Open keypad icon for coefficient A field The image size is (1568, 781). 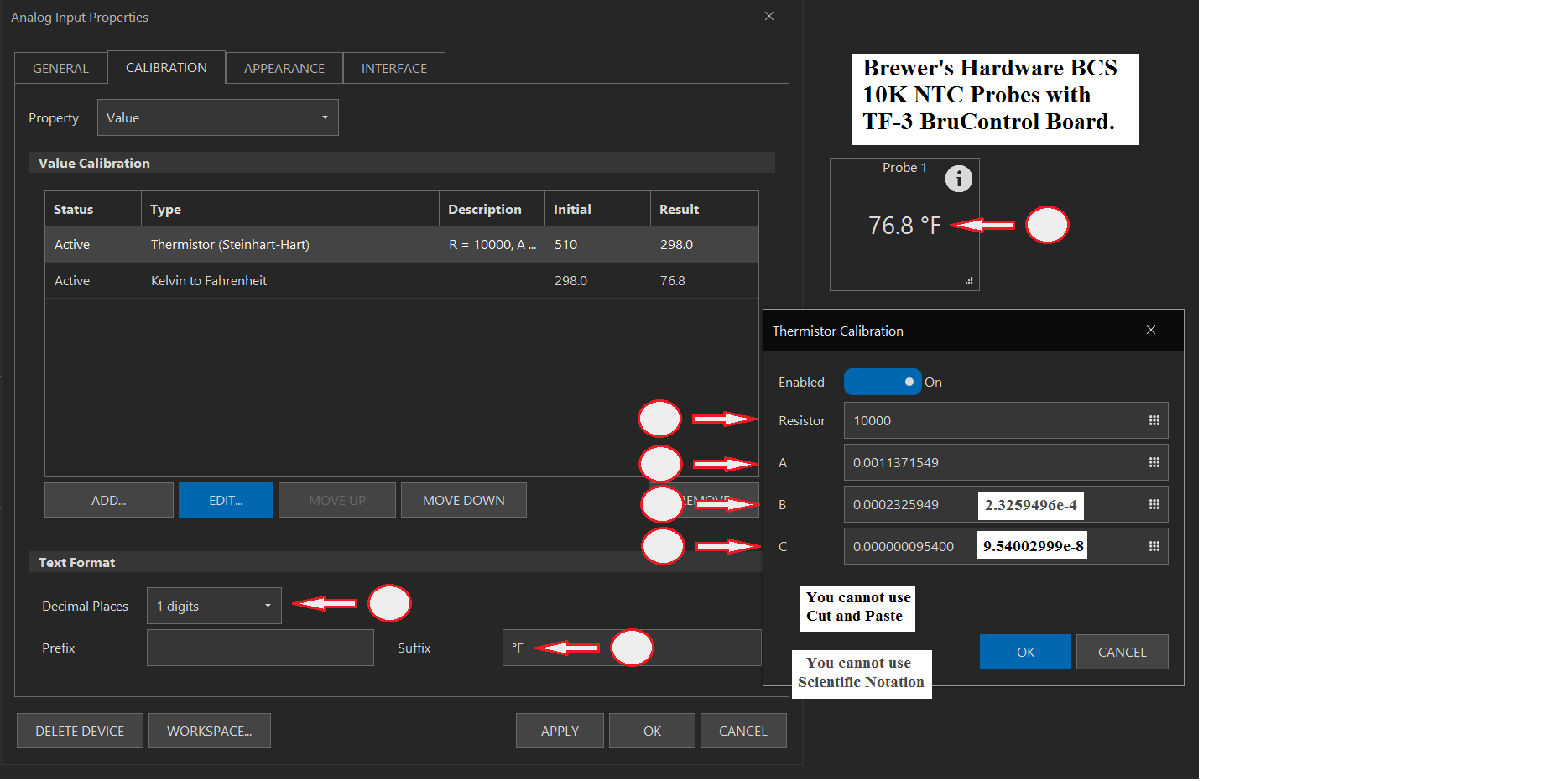[x=1154, y=462]
